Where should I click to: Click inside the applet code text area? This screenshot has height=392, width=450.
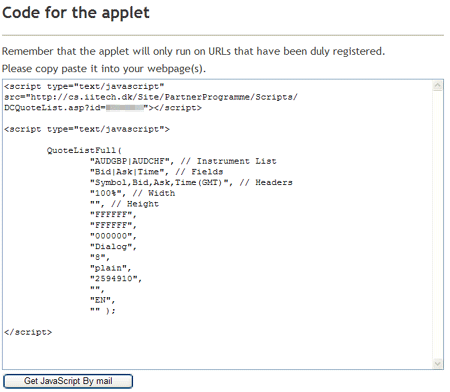(x=223, y=224)
